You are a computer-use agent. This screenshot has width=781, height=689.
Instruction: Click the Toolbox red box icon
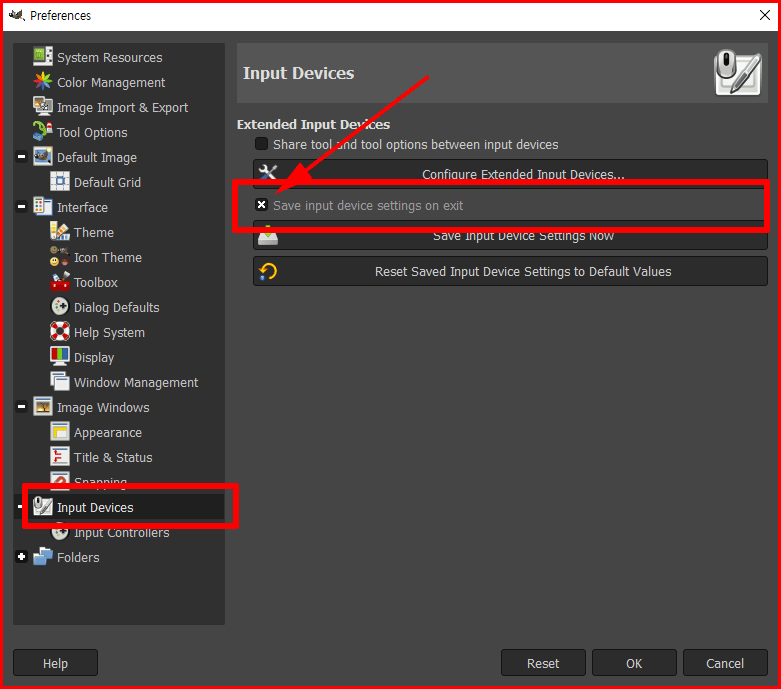pyautogui.click(x=60, y=281)
